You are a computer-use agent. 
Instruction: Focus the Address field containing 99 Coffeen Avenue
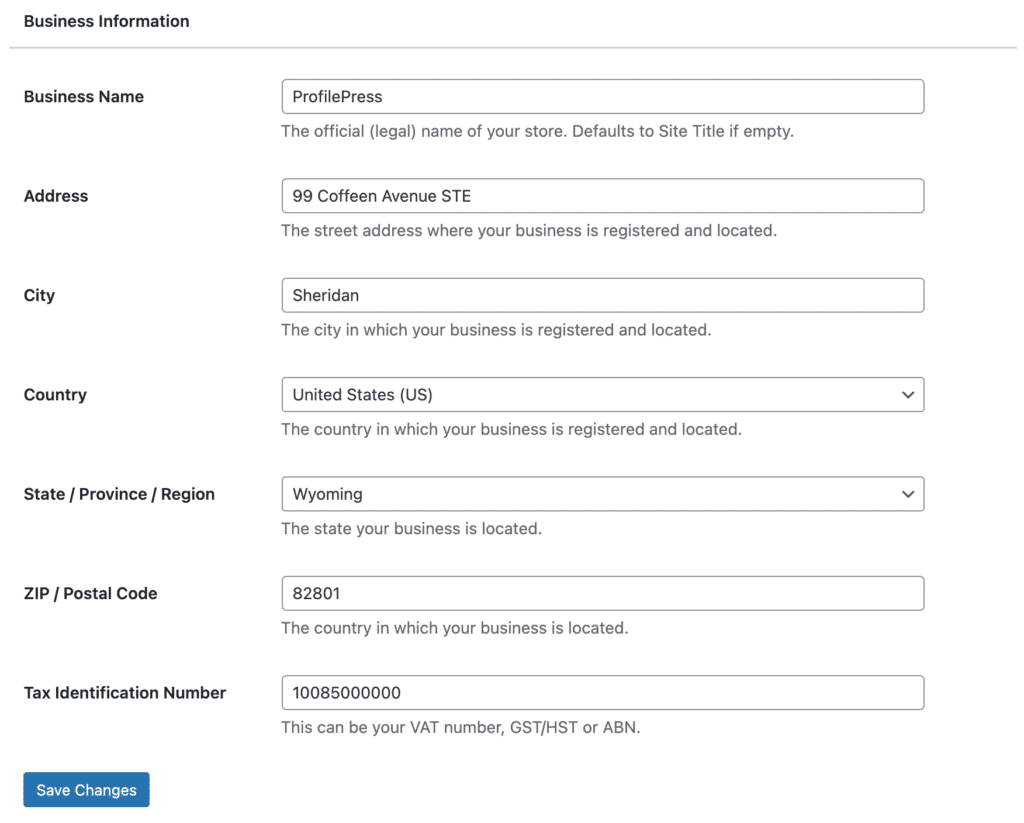pyautogui.click(x=602, y=196)
